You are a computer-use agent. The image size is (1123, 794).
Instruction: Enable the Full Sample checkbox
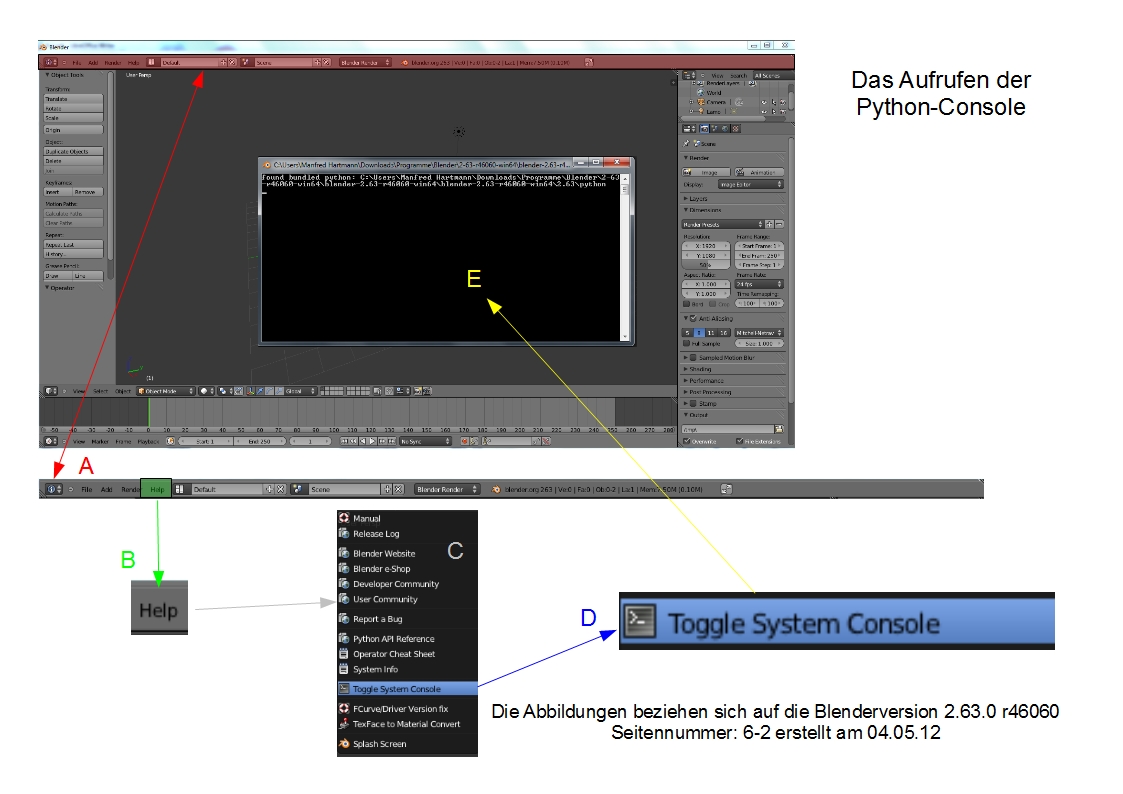[x=685, y=343]
